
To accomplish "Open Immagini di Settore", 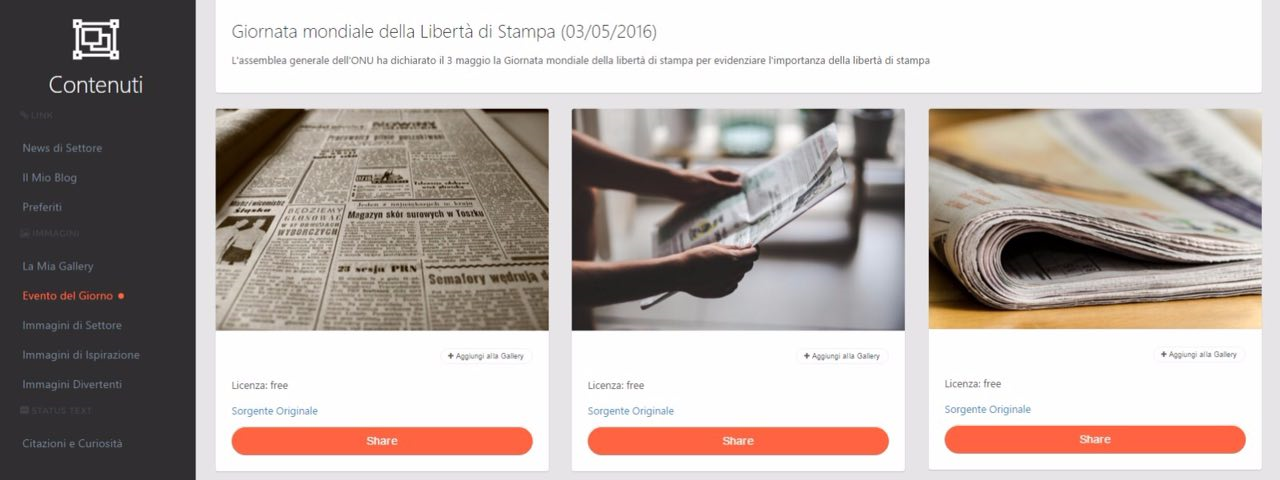I will [72, 325].
